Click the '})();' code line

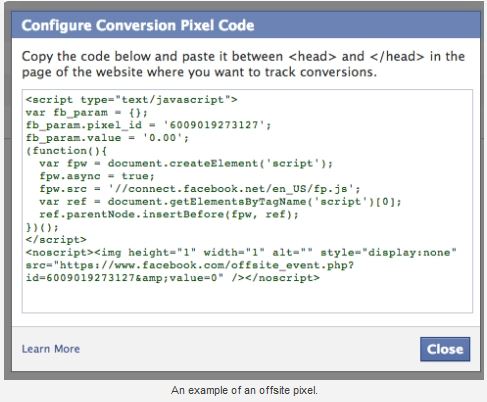point(42,227)
